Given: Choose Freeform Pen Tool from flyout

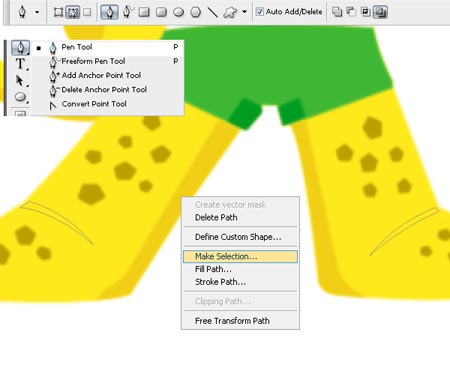Looking at the screenshot, I should [x=108, y=62].
